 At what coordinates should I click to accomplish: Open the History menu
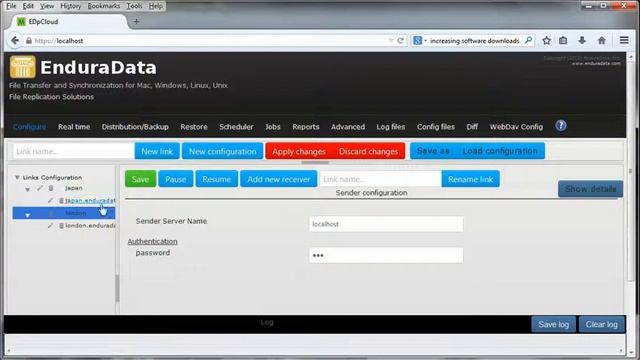(71, 6)
